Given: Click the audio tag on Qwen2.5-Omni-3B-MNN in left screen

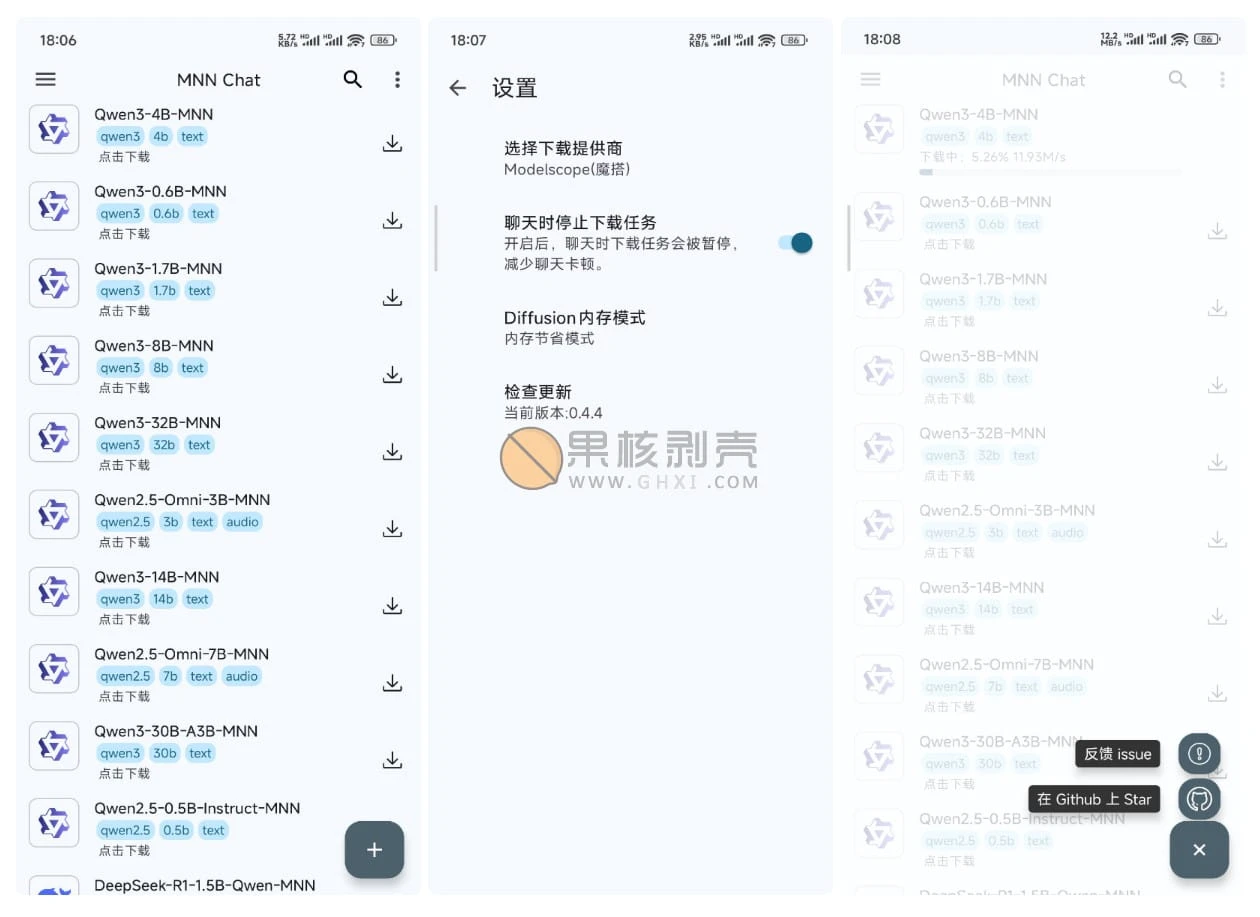Looking at the screenshot, I should 242,522.
